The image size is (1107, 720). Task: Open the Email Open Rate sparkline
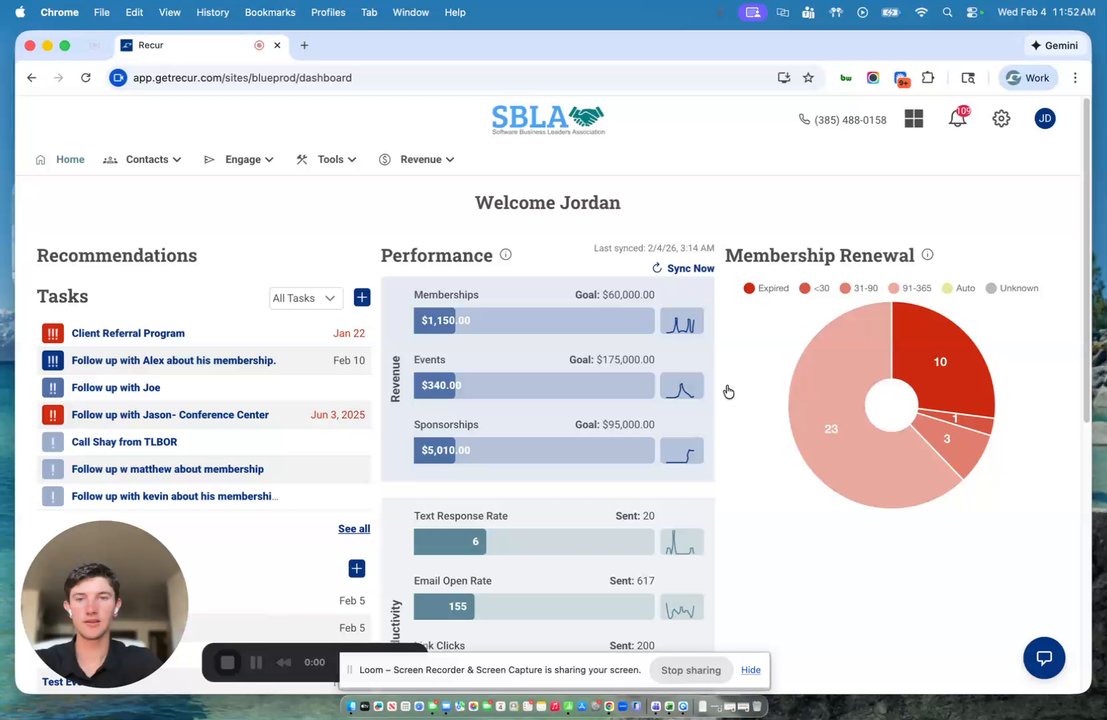point(681,607)
